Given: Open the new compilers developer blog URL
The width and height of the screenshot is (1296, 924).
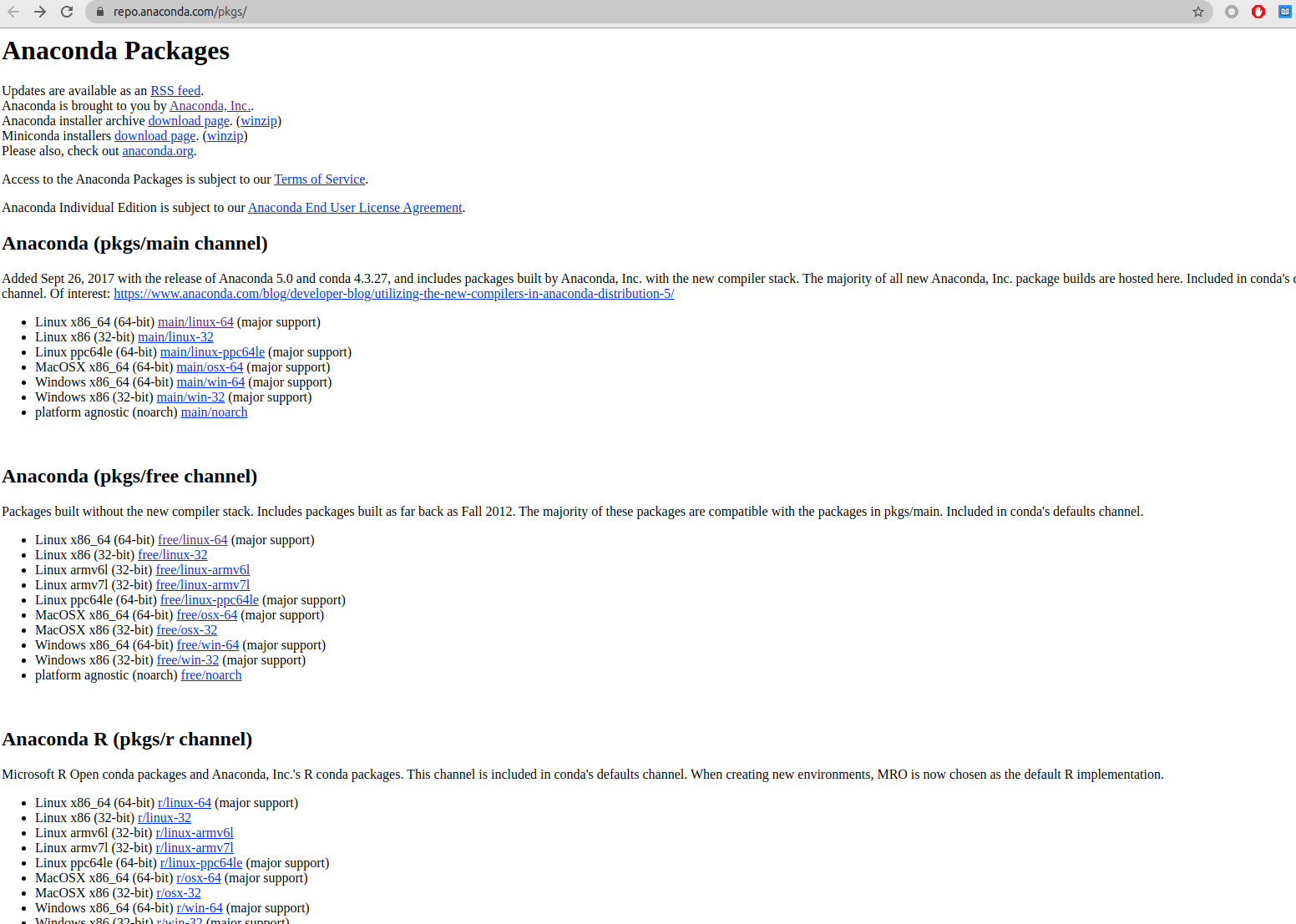Looking at the screenshot, I should point(393,294).
